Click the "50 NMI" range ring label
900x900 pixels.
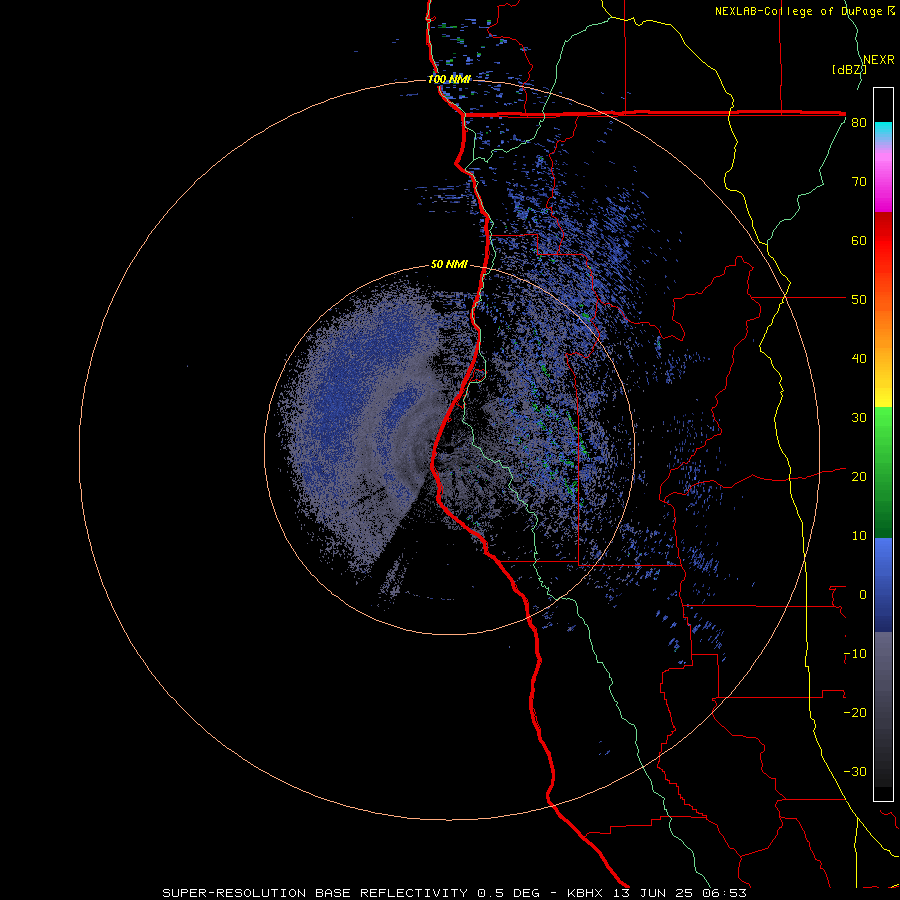pyautogui.click(x=449, y=264)
